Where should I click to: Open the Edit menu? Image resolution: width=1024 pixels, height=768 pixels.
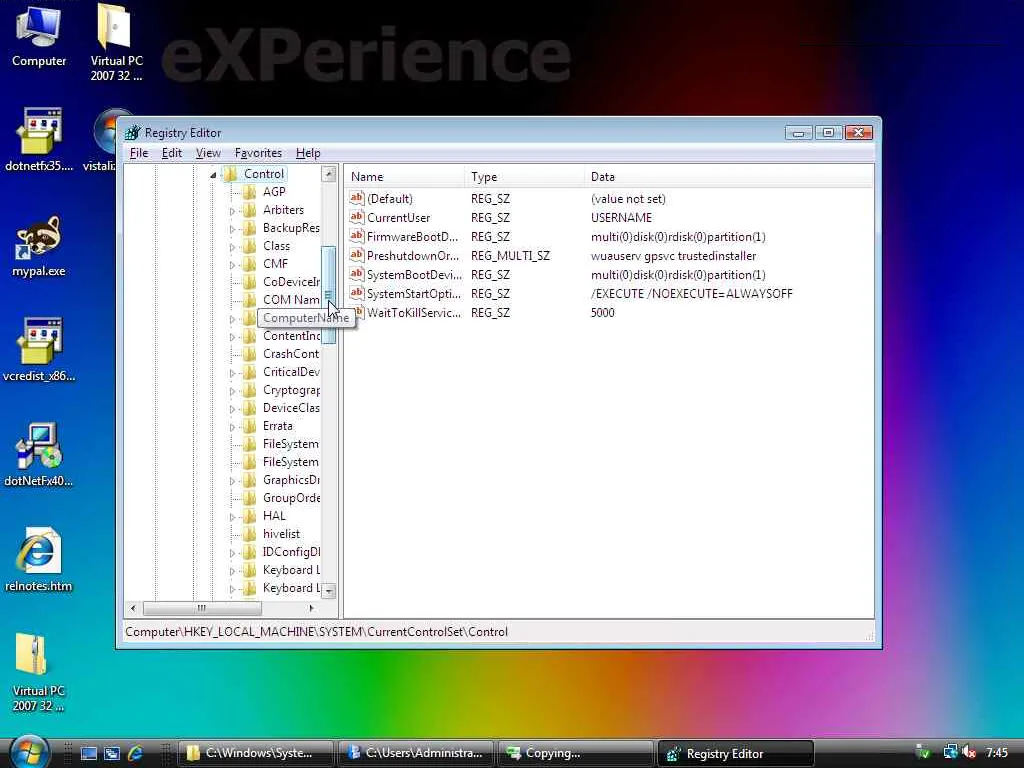[x=172, y=153]
